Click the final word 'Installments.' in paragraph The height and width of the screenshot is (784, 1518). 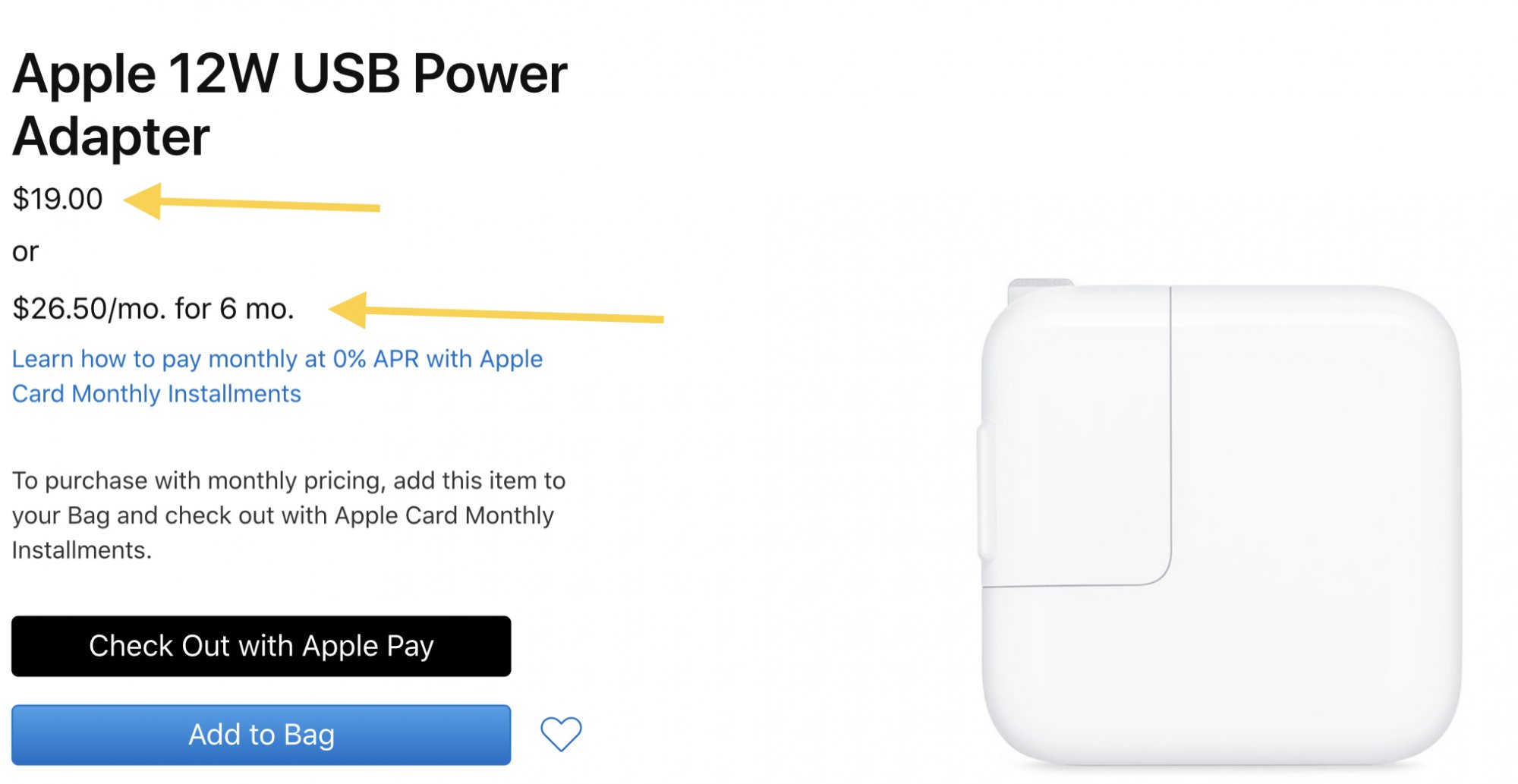pyautogui.click(x=82, y=550)
